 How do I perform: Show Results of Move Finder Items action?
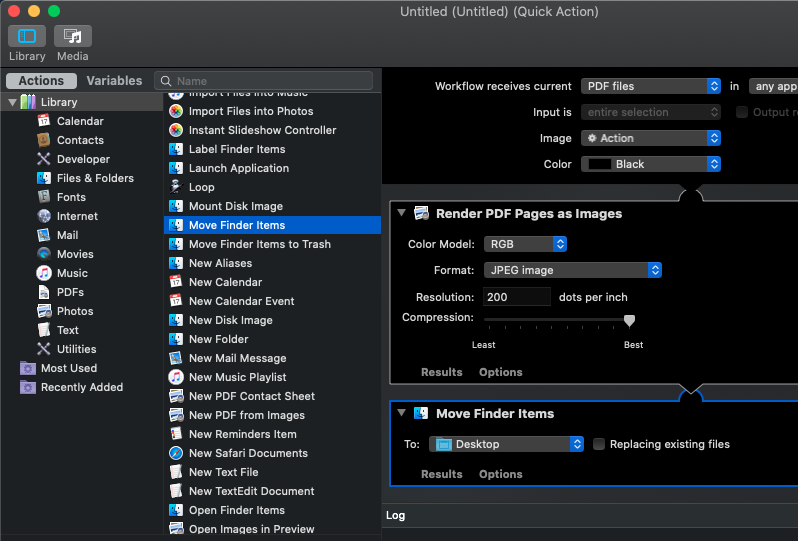441,474
